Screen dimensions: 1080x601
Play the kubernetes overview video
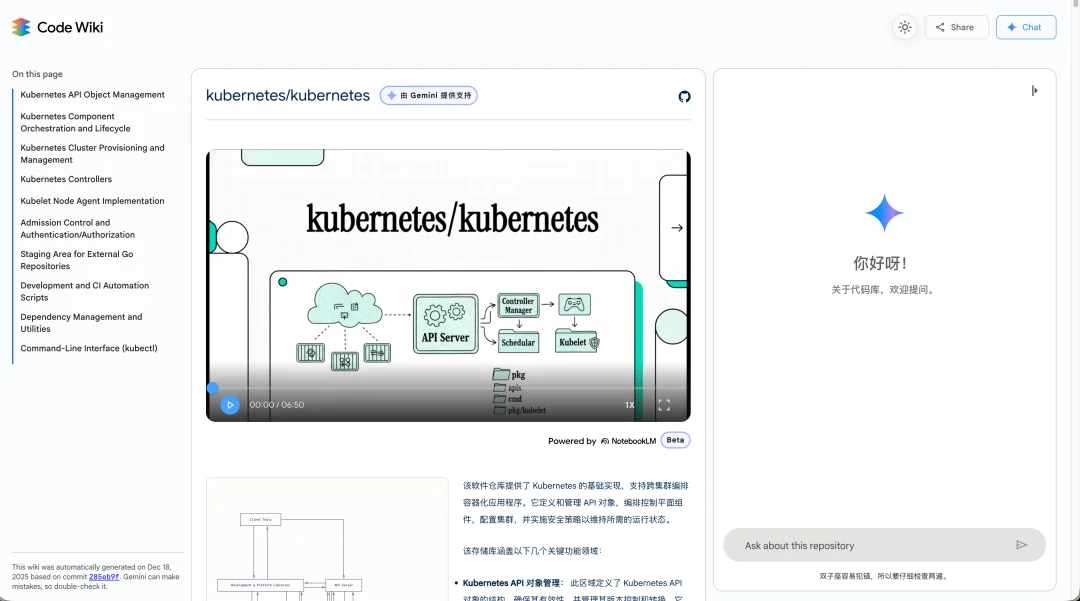click(x=230, y=404)
